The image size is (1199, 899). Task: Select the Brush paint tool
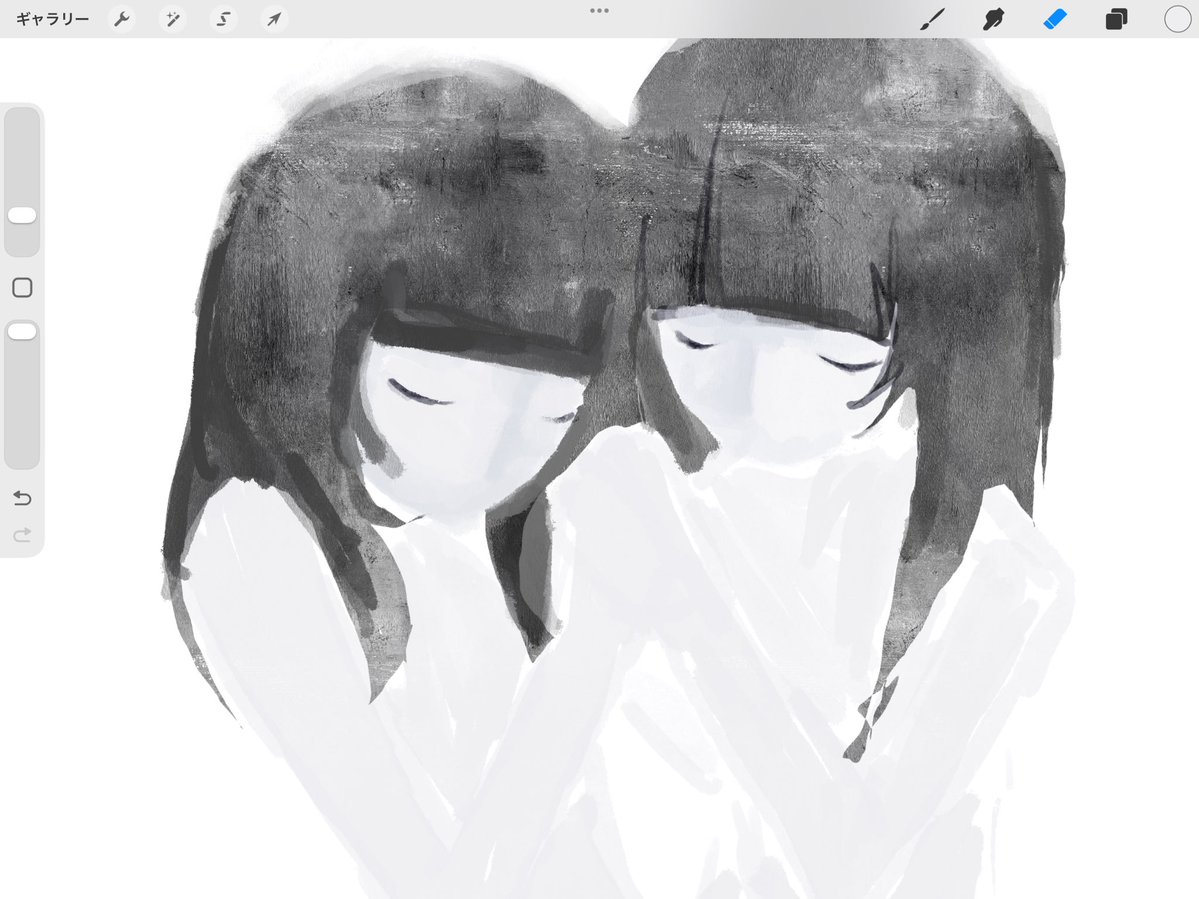(932, 19)
